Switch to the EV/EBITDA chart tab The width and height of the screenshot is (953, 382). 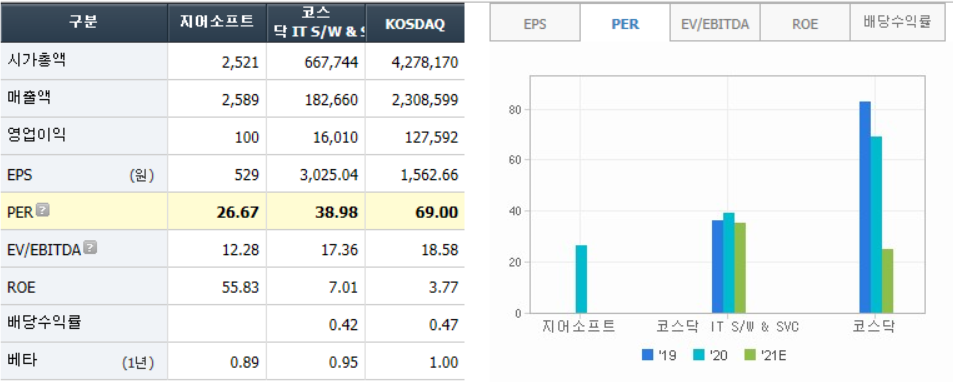(x=715, y=24)
